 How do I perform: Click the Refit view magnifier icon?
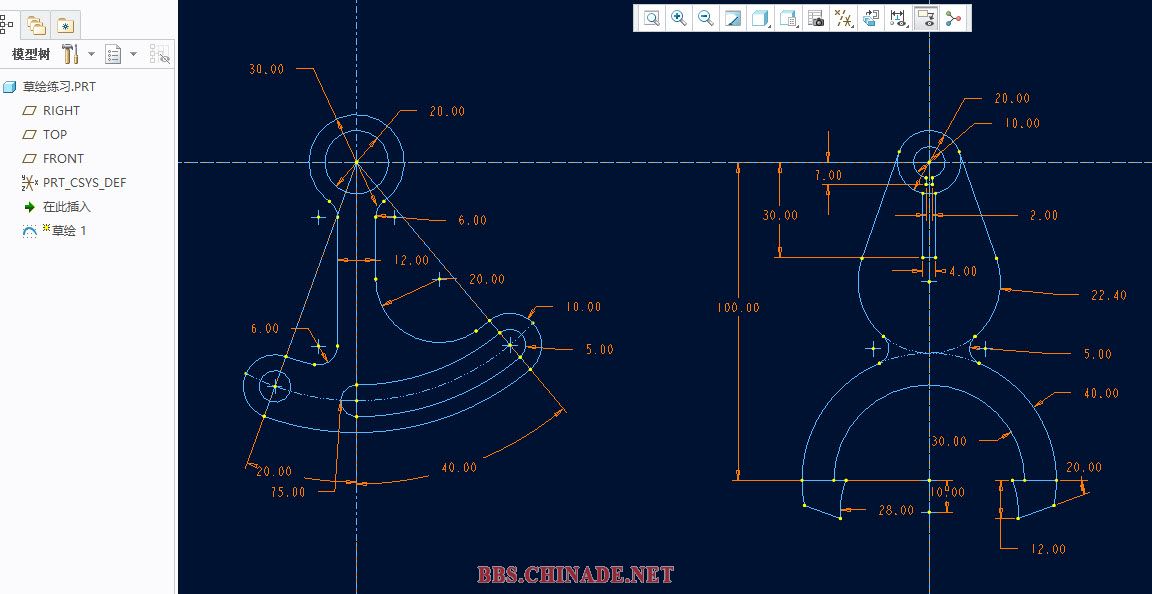tap(651, 18)
